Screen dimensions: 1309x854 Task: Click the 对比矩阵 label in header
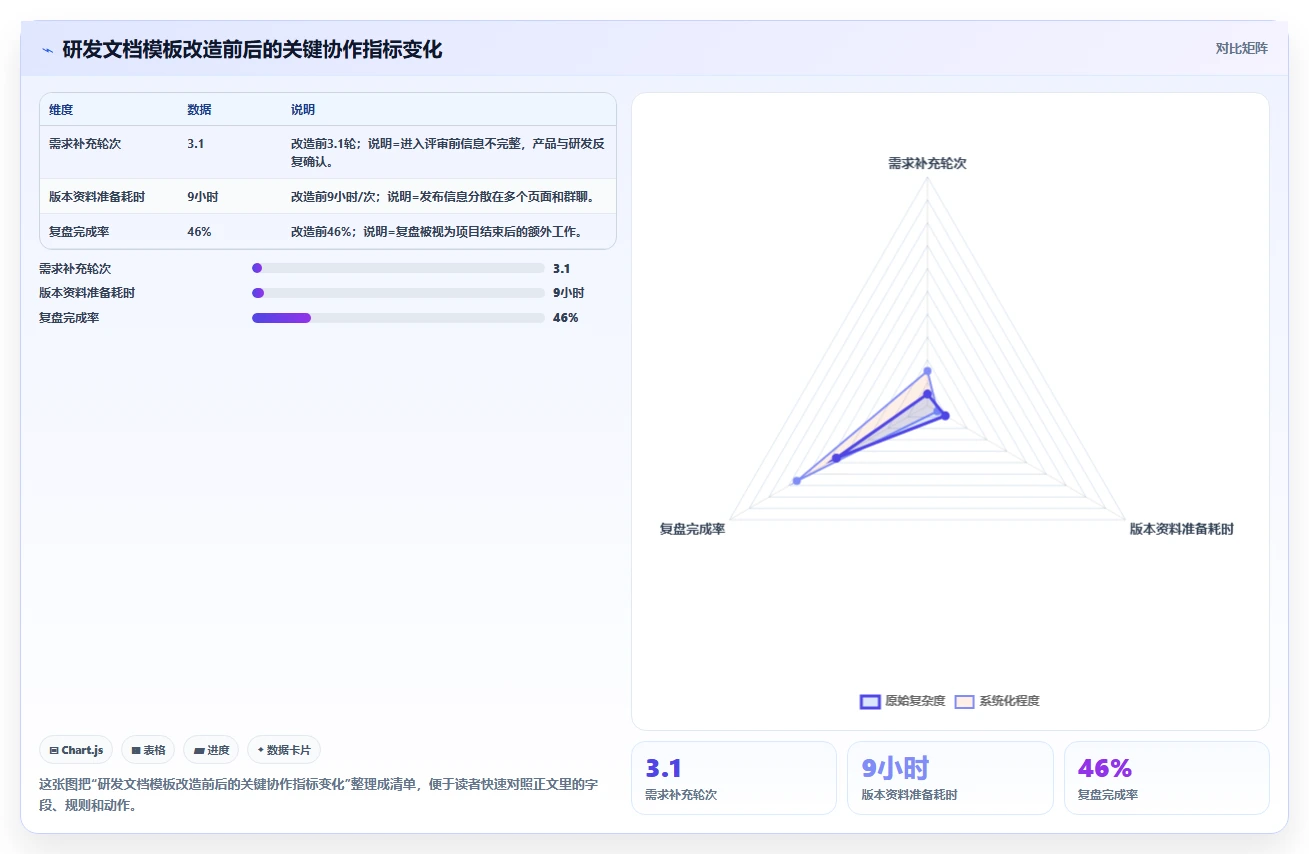coord(1241,49)
